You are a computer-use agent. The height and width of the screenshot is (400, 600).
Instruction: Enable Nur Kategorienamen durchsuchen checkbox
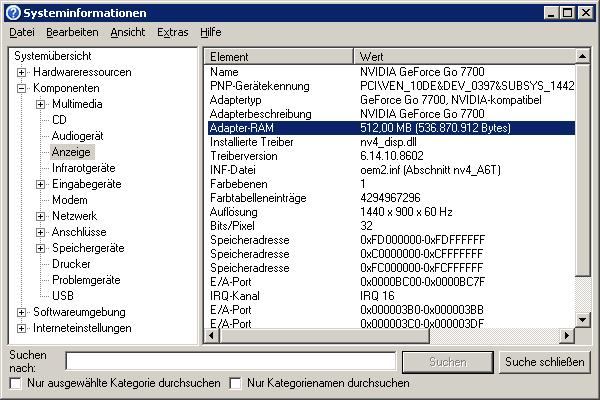[x=235, y=383]
